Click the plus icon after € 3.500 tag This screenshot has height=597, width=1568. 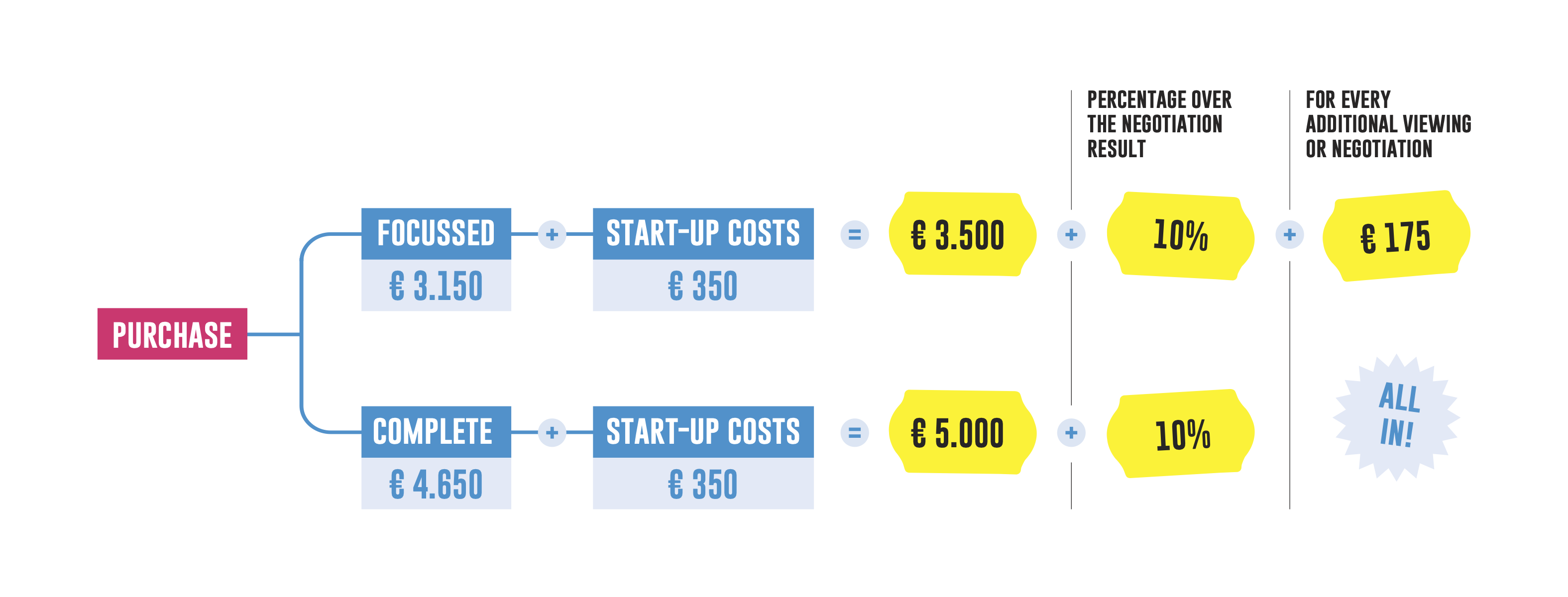pos(1071,234)
